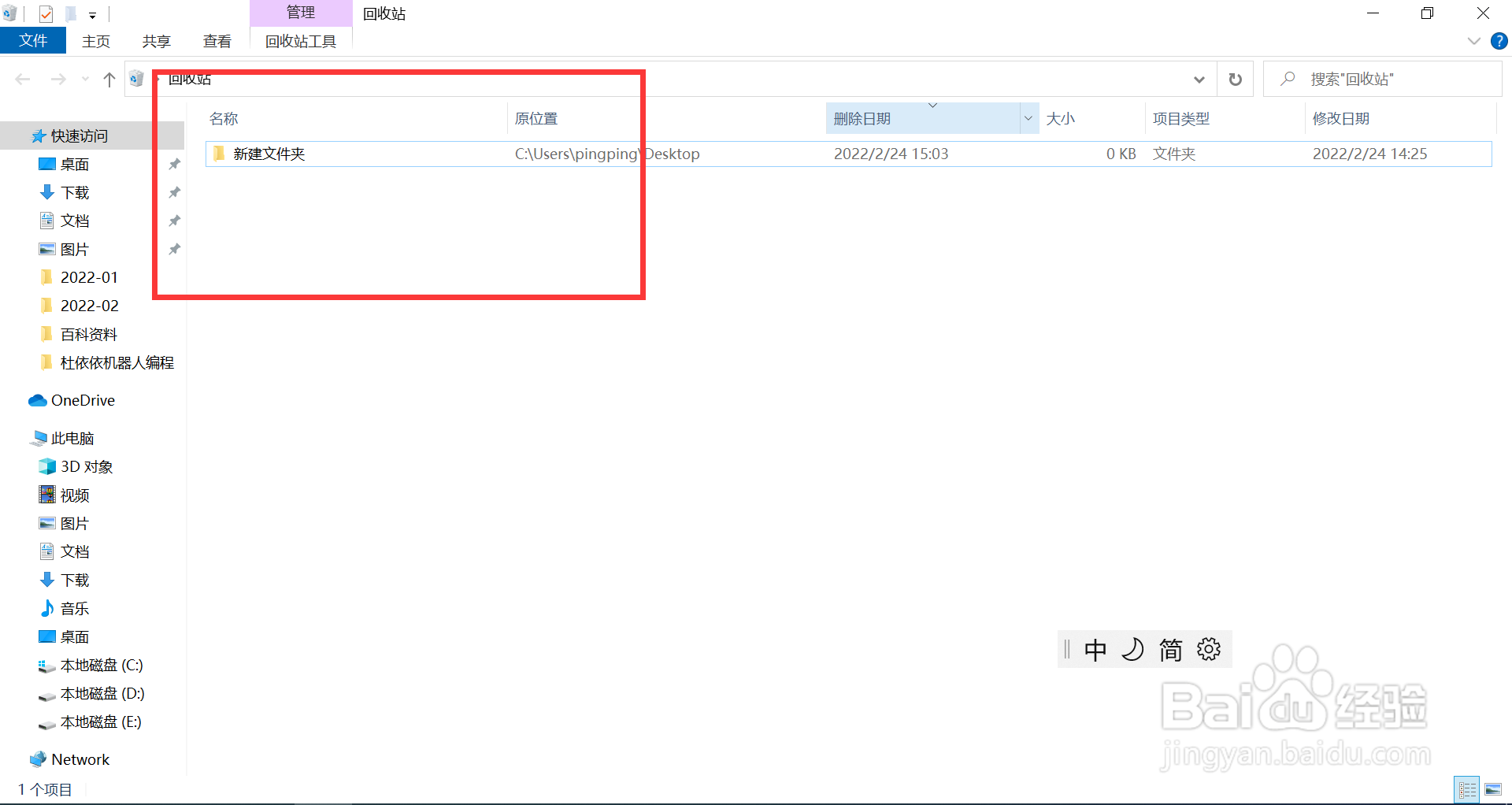Click the forward navigation arrow
Viewport: 1512px width, 805px height.
pos(58,79)
